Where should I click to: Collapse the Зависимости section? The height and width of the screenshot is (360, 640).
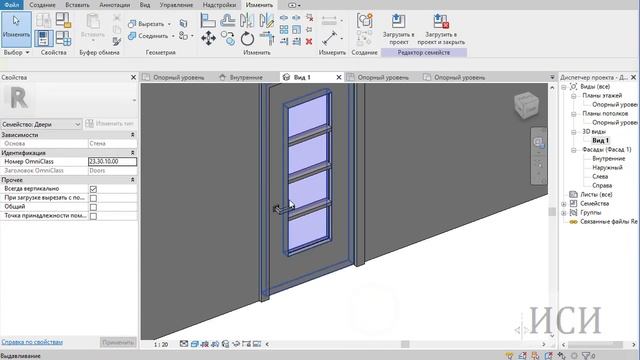tap(132, 135)
